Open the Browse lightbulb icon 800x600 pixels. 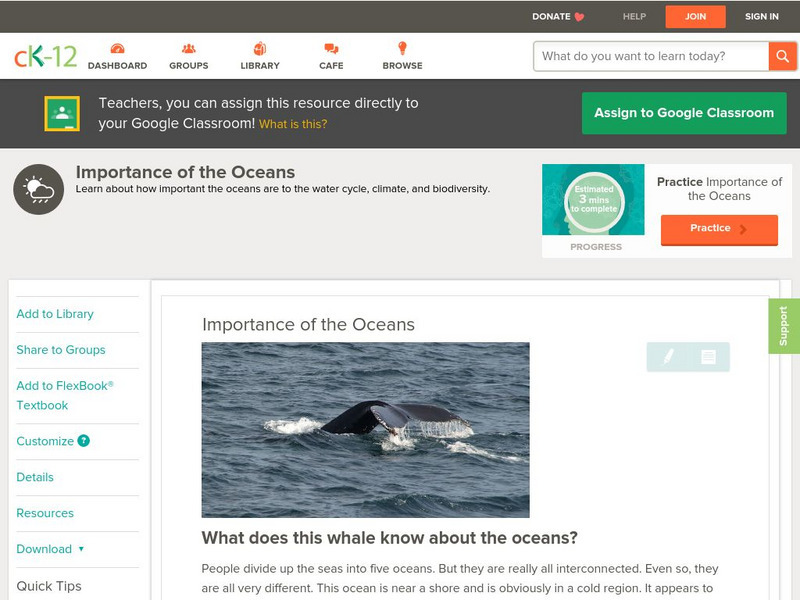click(402, 48)
